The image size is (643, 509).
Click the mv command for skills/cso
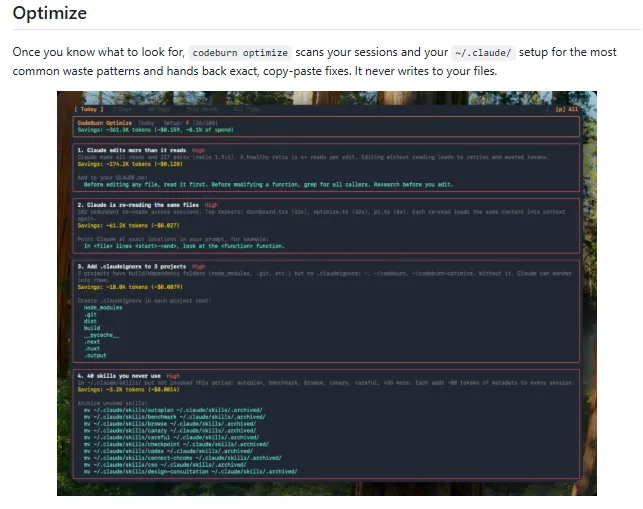[165, 465]
